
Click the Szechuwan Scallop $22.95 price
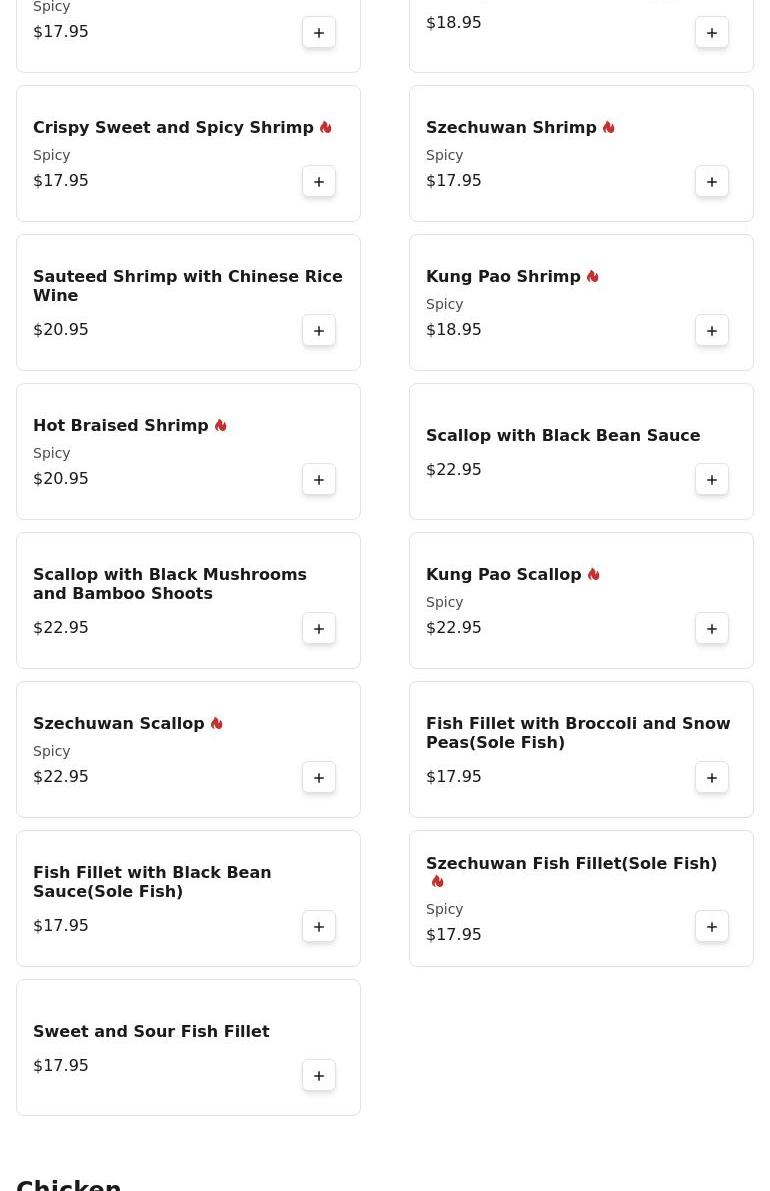[x=61, y=776]
